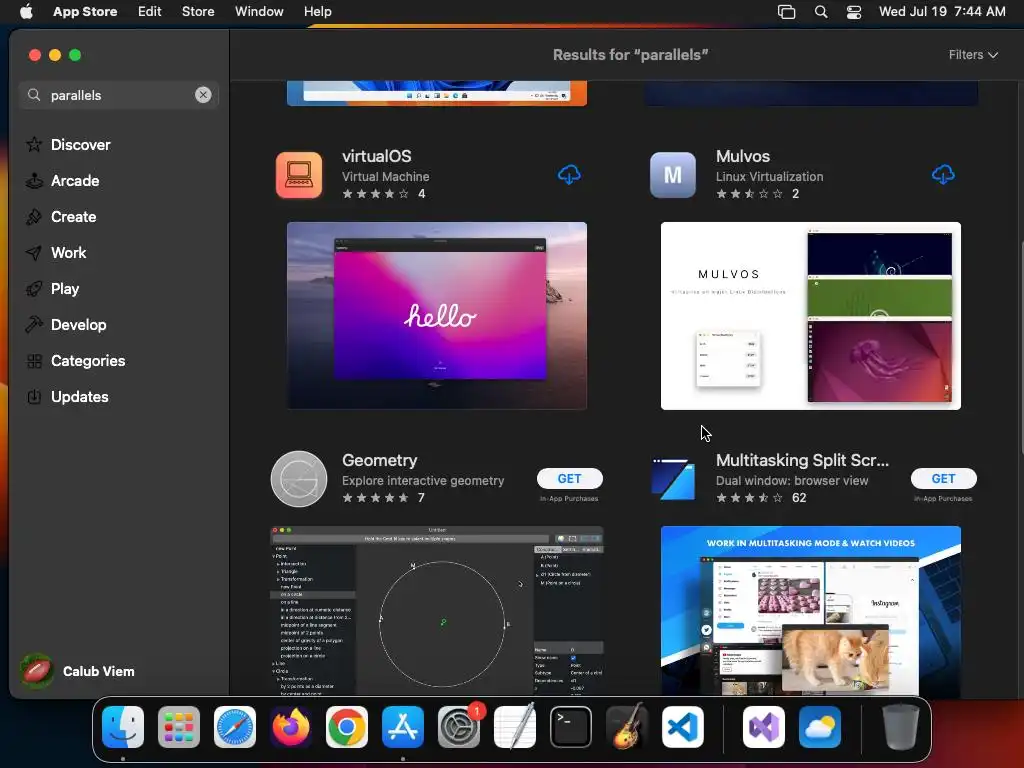Screen dimensions: 1024x768
Task: Open the Geometry title link
Action: (379, 460)
